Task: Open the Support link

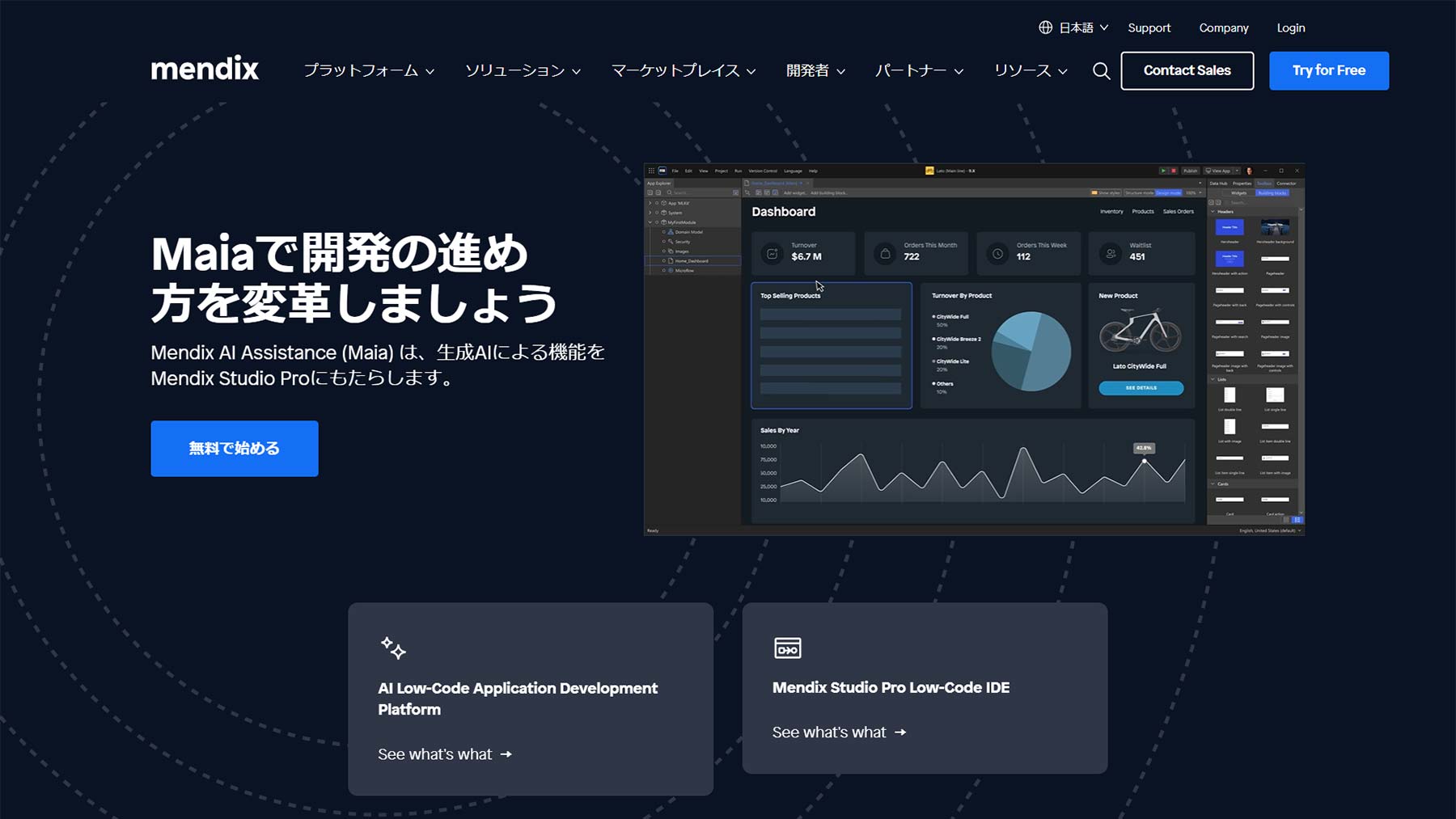Action: [1149, 27]
